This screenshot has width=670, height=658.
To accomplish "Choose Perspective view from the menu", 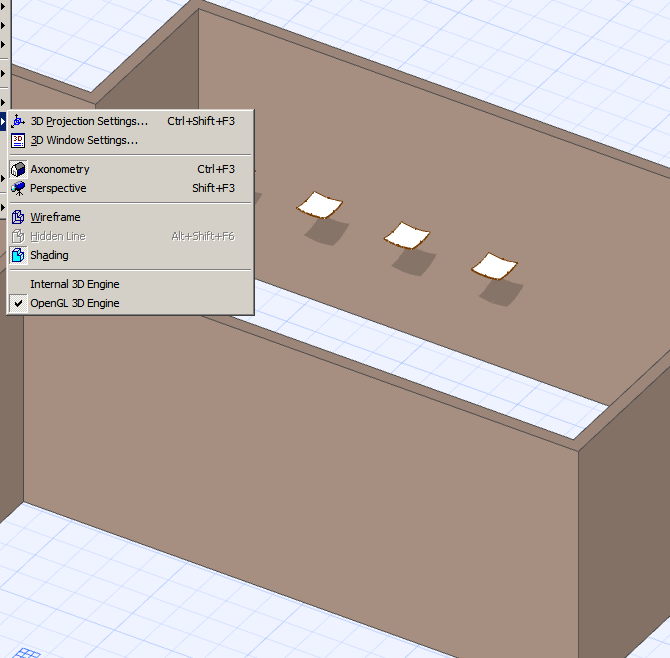I will tap(130, 188).
